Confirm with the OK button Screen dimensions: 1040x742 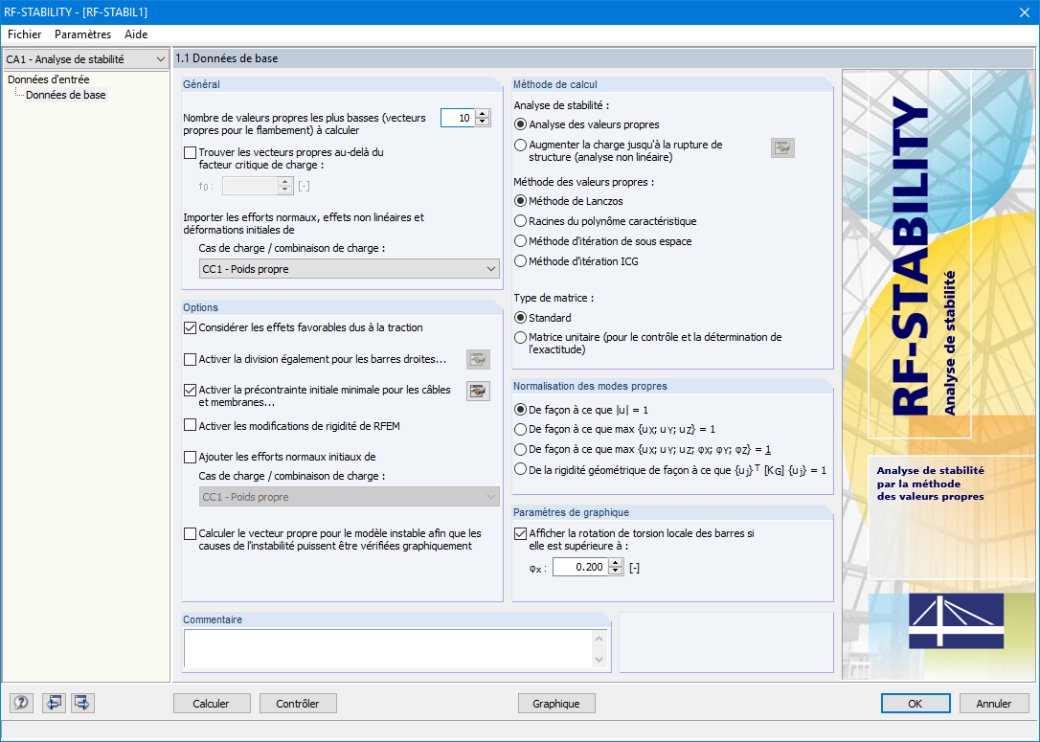[x=915, y=704]
